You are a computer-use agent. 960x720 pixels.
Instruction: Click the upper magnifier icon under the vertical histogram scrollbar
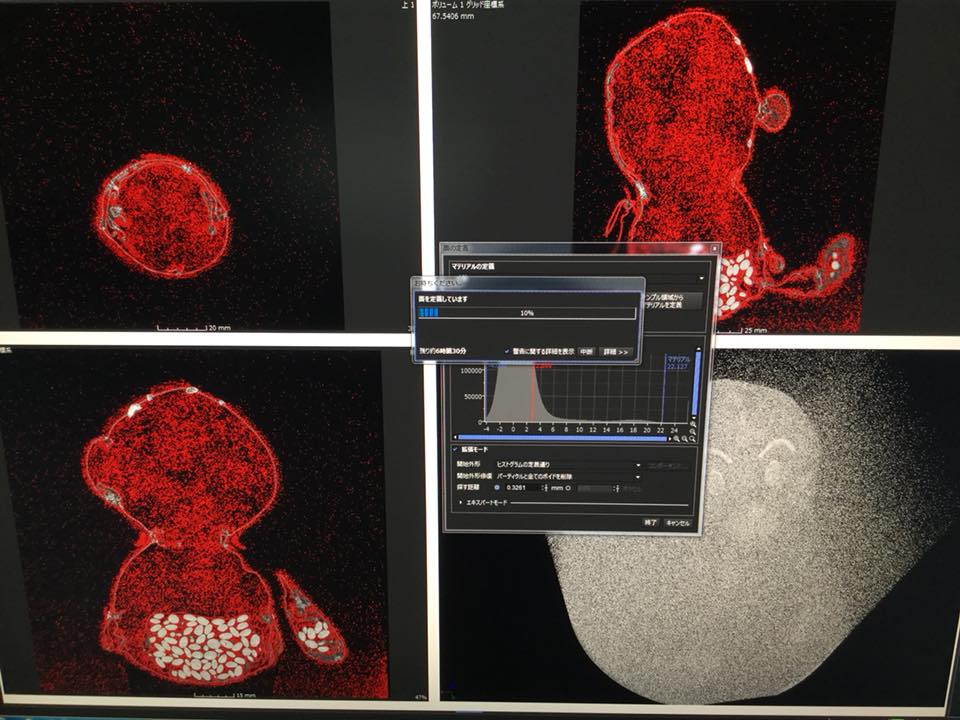click(x=694, y=423)
